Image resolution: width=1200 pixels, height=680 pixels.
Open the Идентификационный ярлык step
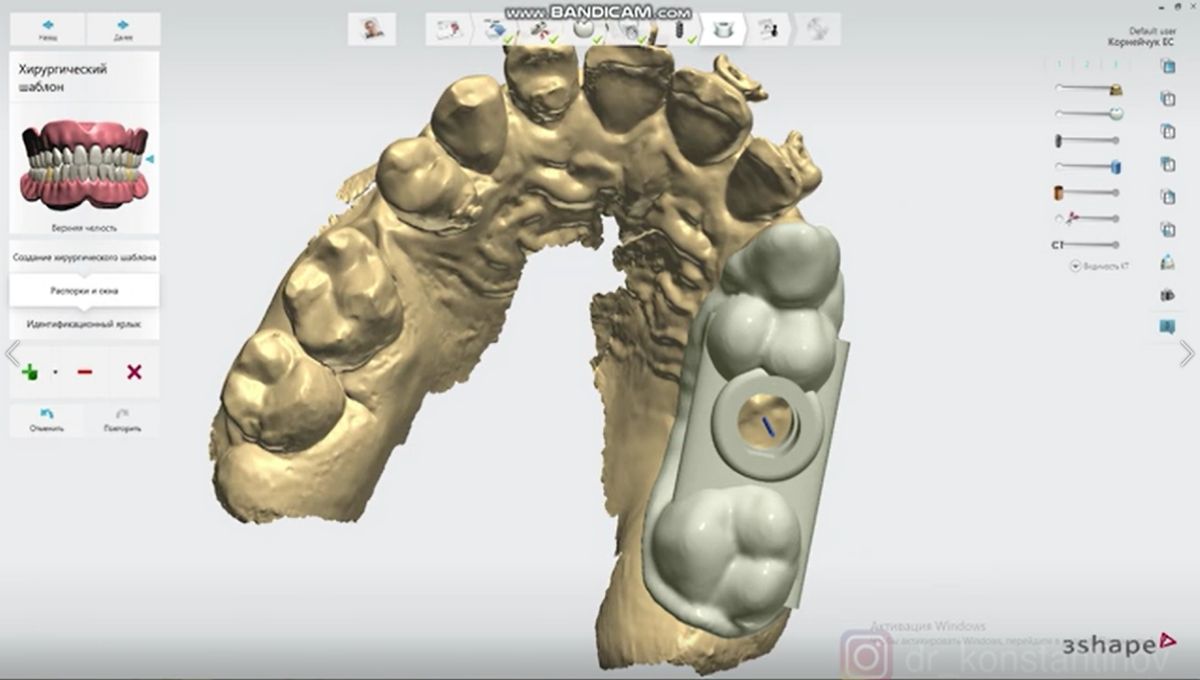click(x=84, y=323)
